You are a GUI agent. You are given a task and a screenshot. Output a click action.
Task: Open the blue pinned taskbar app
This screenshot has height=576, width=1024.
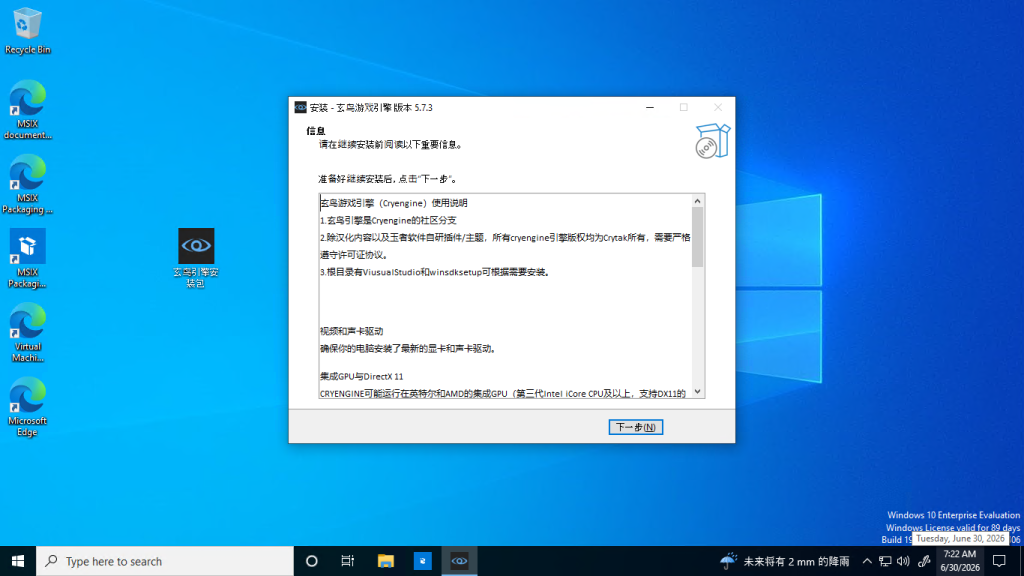(x=423, y=561)
